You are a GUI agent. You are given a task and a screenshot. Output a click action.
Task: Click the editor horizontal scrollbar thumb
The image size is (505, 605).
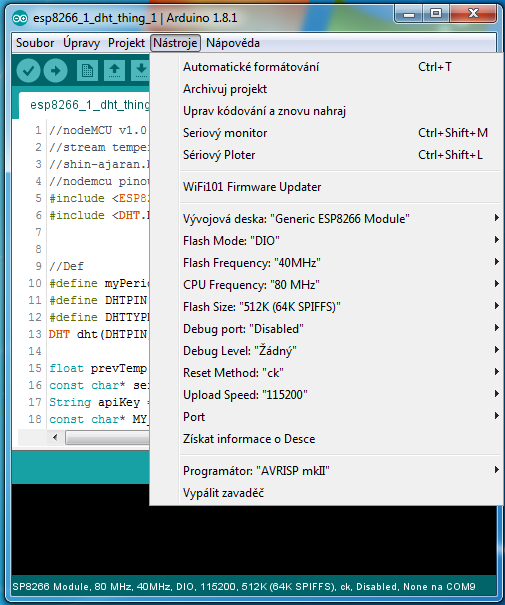(x=107, y=438)
